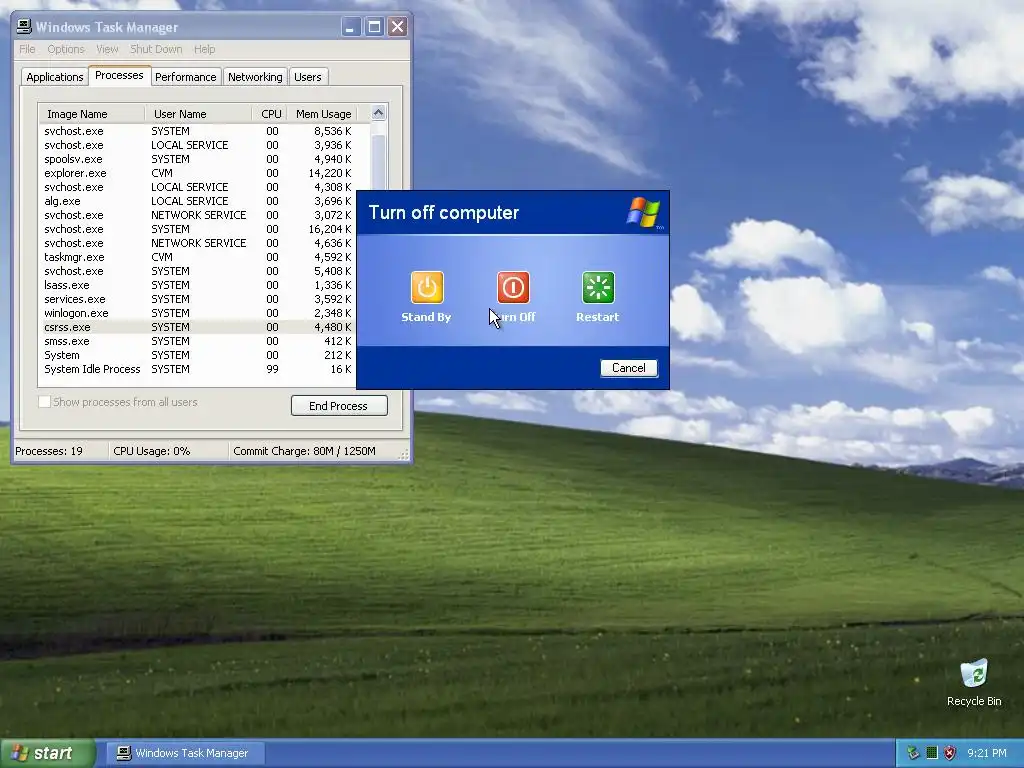Image resolution: width=1024 pixels, height=768 pixels.
Task: Sort by the Mem Usage column header
Action: coord(323,114)
